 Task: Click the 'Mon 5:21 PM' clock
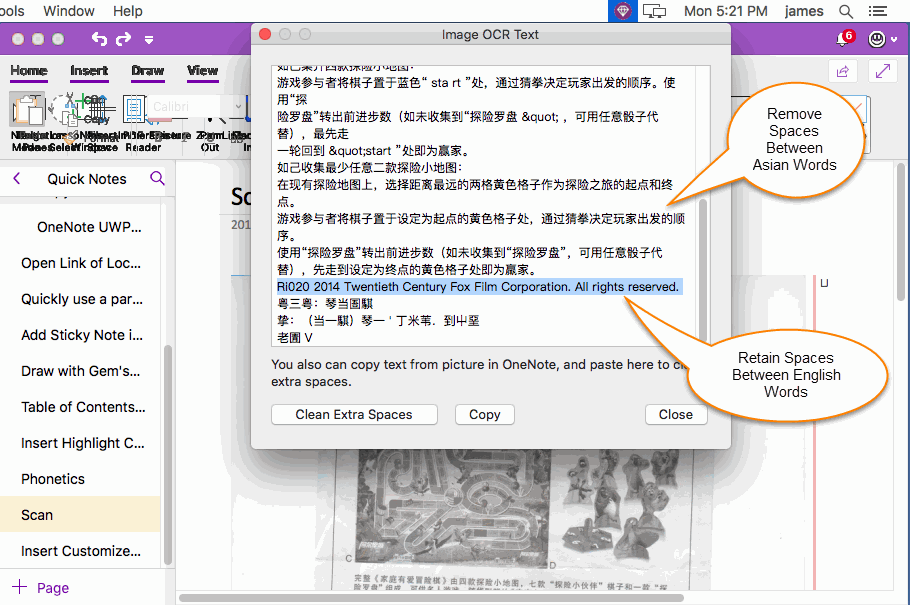[x=725, y=11]
